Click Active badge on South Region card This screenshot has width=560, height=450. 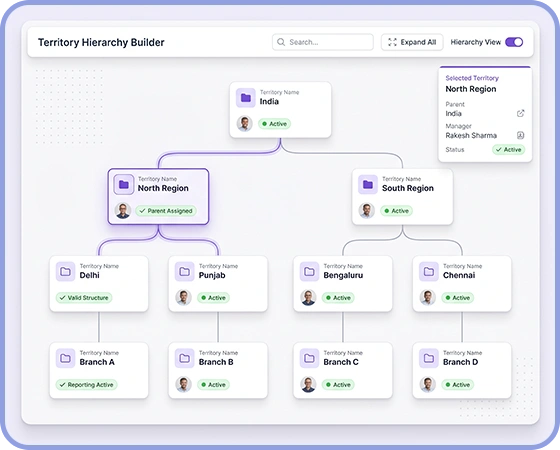tap(396, 211)
